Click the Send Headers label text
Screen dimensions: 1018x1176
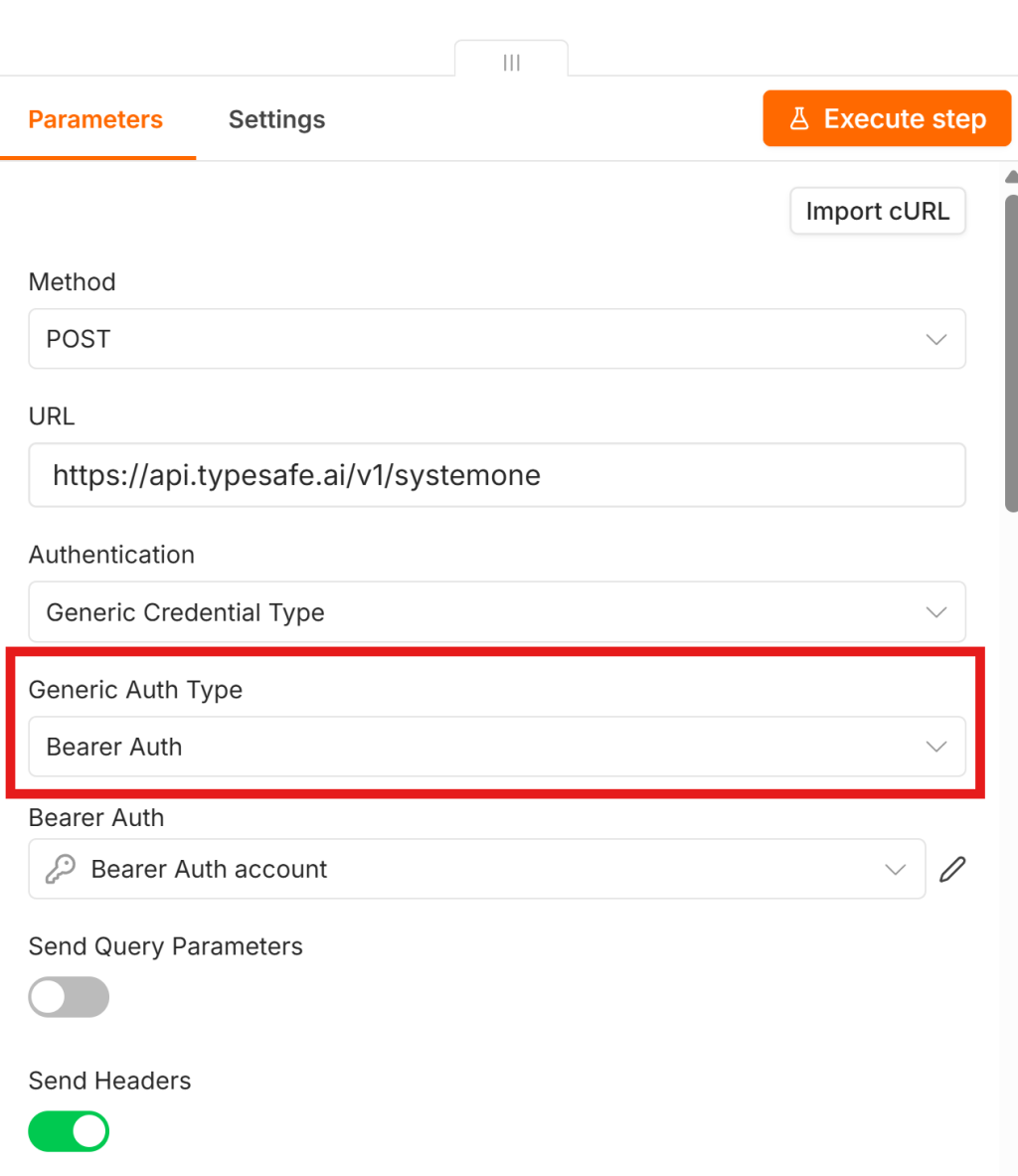coord(109,1081)
